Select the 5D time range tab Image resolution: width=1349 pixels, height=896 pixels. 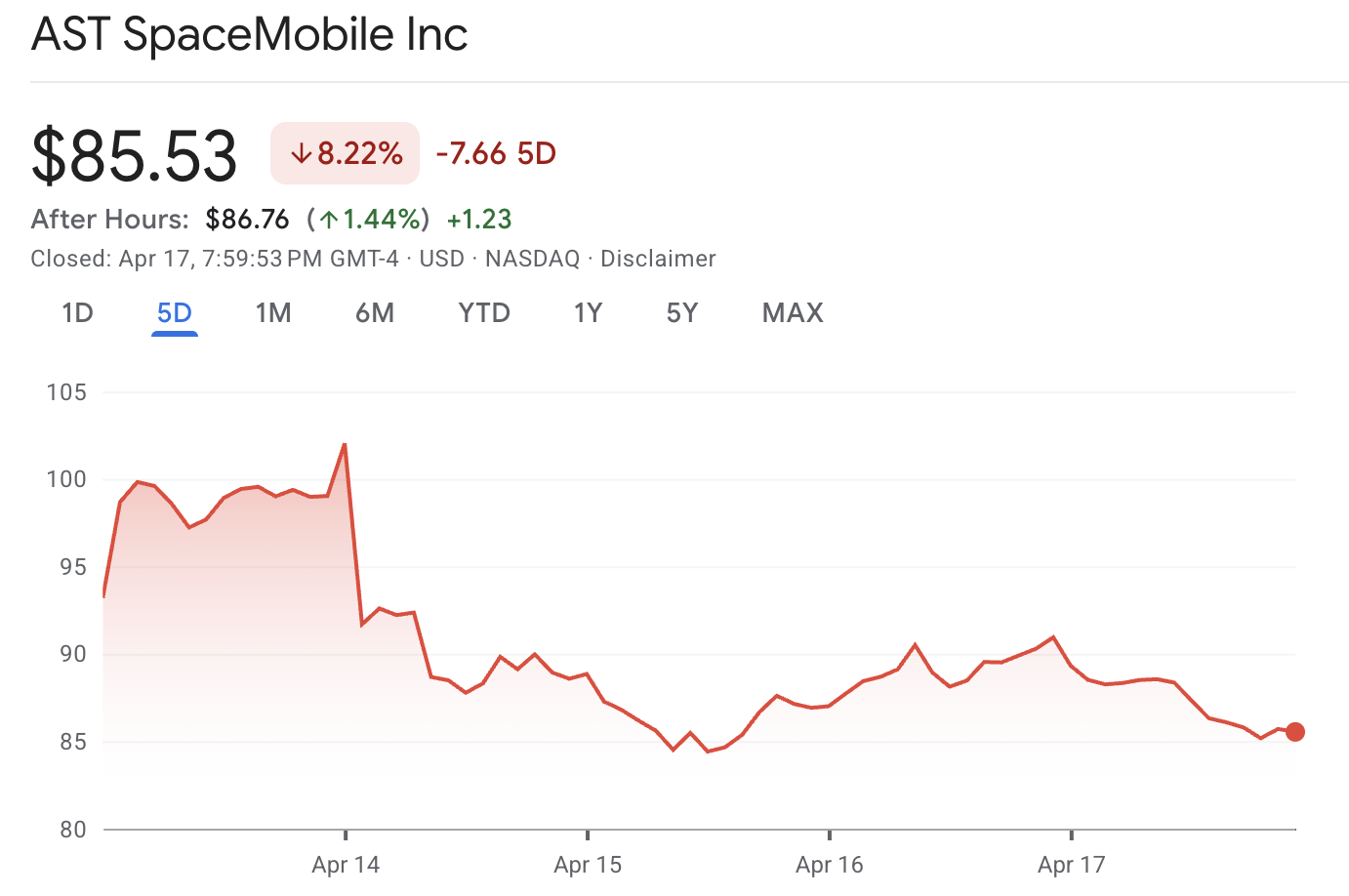point(175,313)
